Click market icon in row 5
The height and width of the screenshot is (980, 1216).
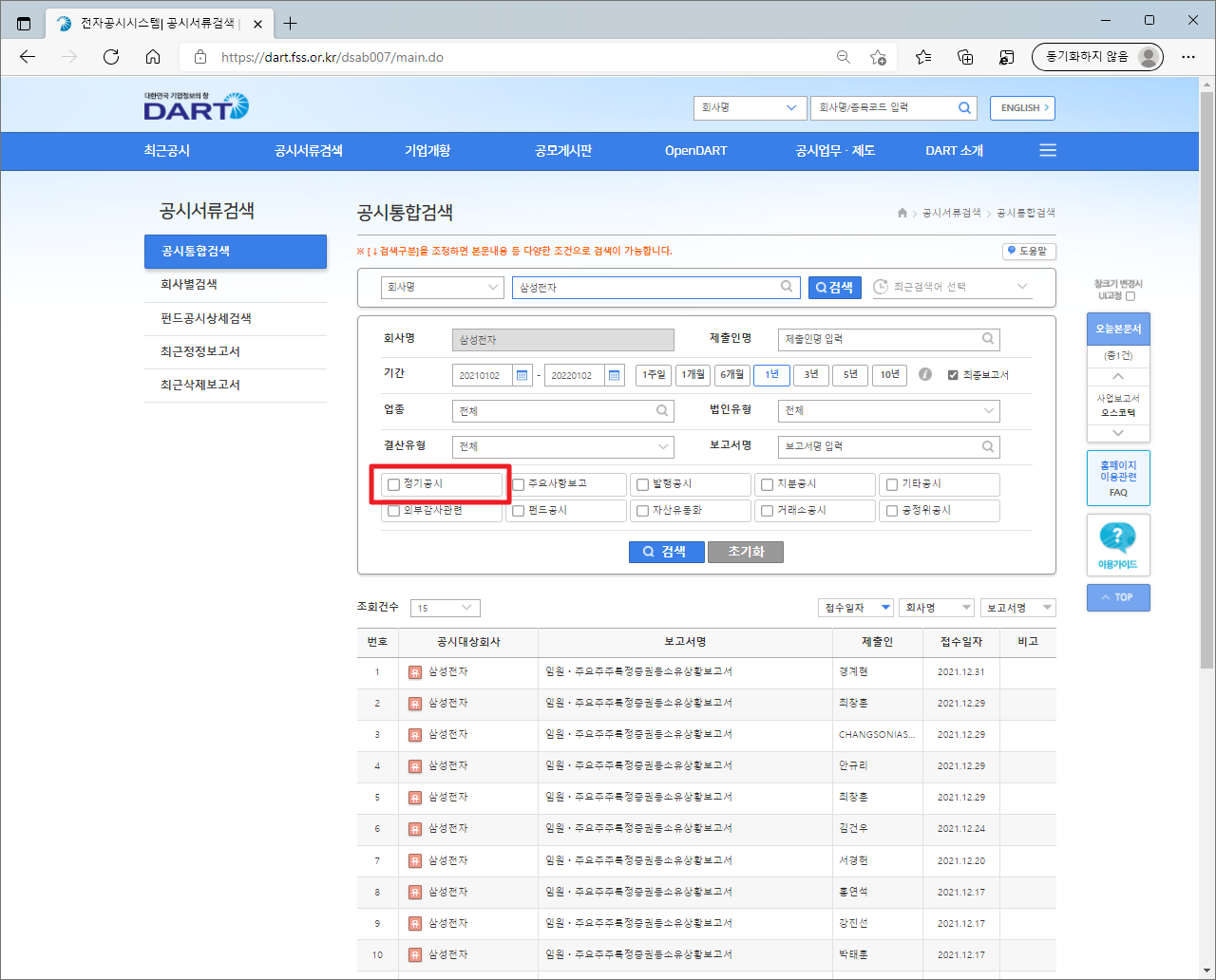[x=415, y=798]
